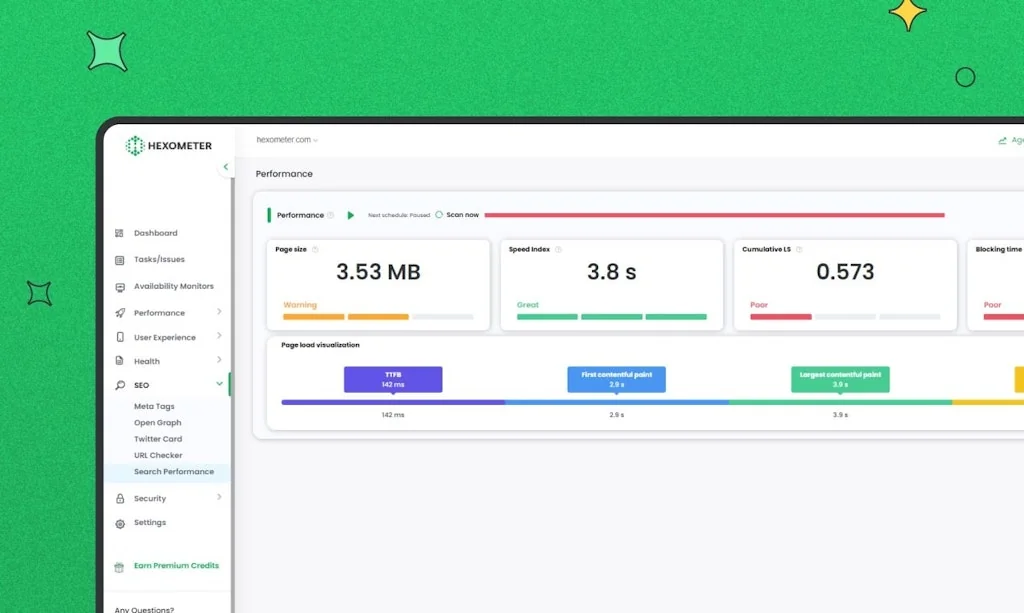The height and width of the screenshot is (613, 1024).
Task: Select the Tasks/Issues sidebar icon
Action: (120, 259)
